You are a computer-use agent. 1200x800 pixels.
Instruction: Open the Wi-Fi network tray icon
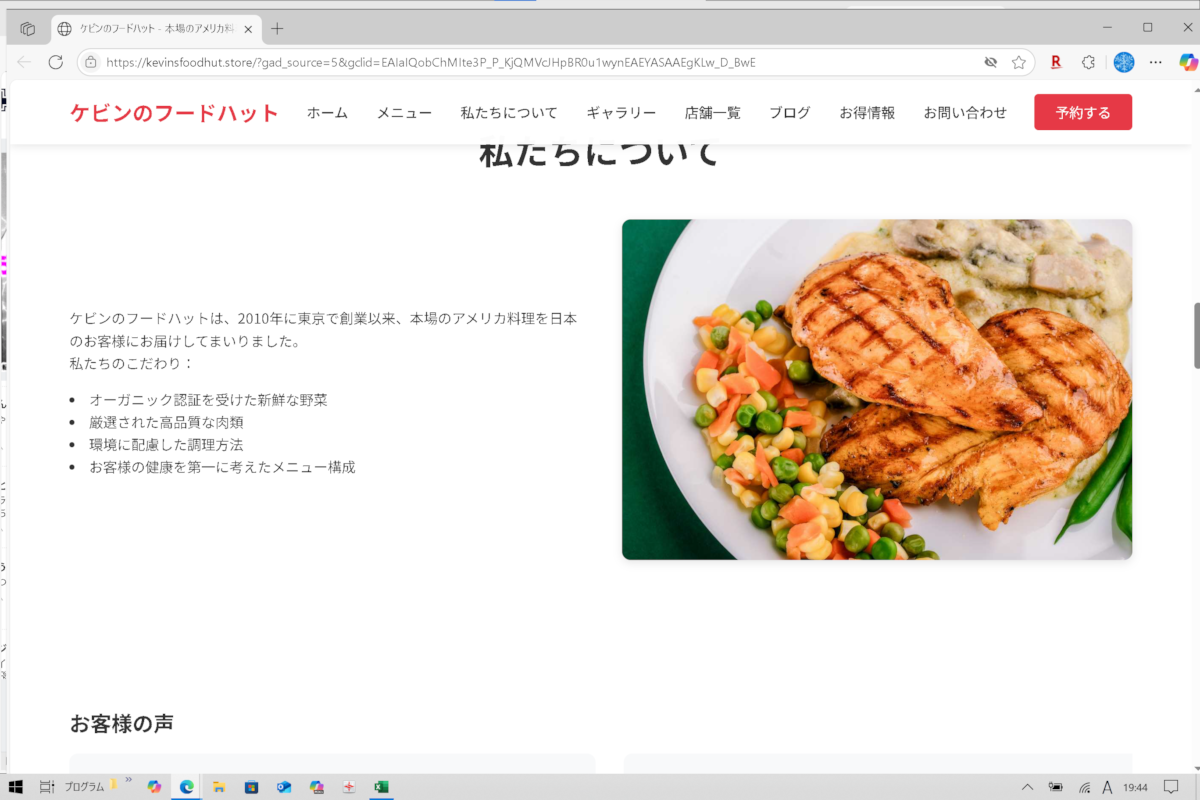[x=1084, y=787]
